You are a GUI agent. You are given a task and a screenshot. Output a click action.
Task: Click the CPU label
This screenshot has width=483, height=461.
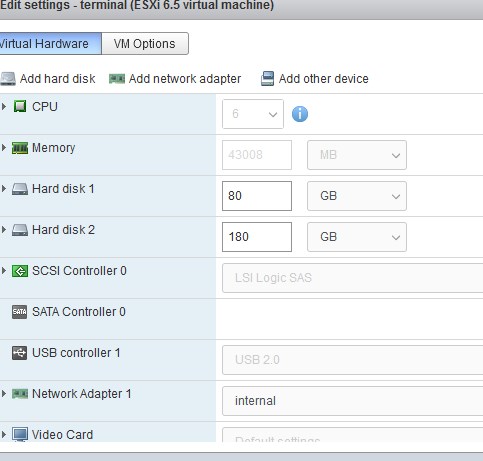[x=45, y=107]
